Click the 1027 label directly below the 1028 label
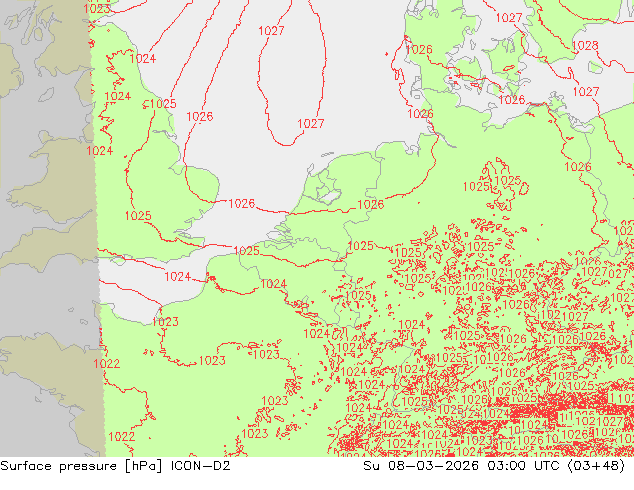This screenshot has width=634, height=490. [586, 92]
